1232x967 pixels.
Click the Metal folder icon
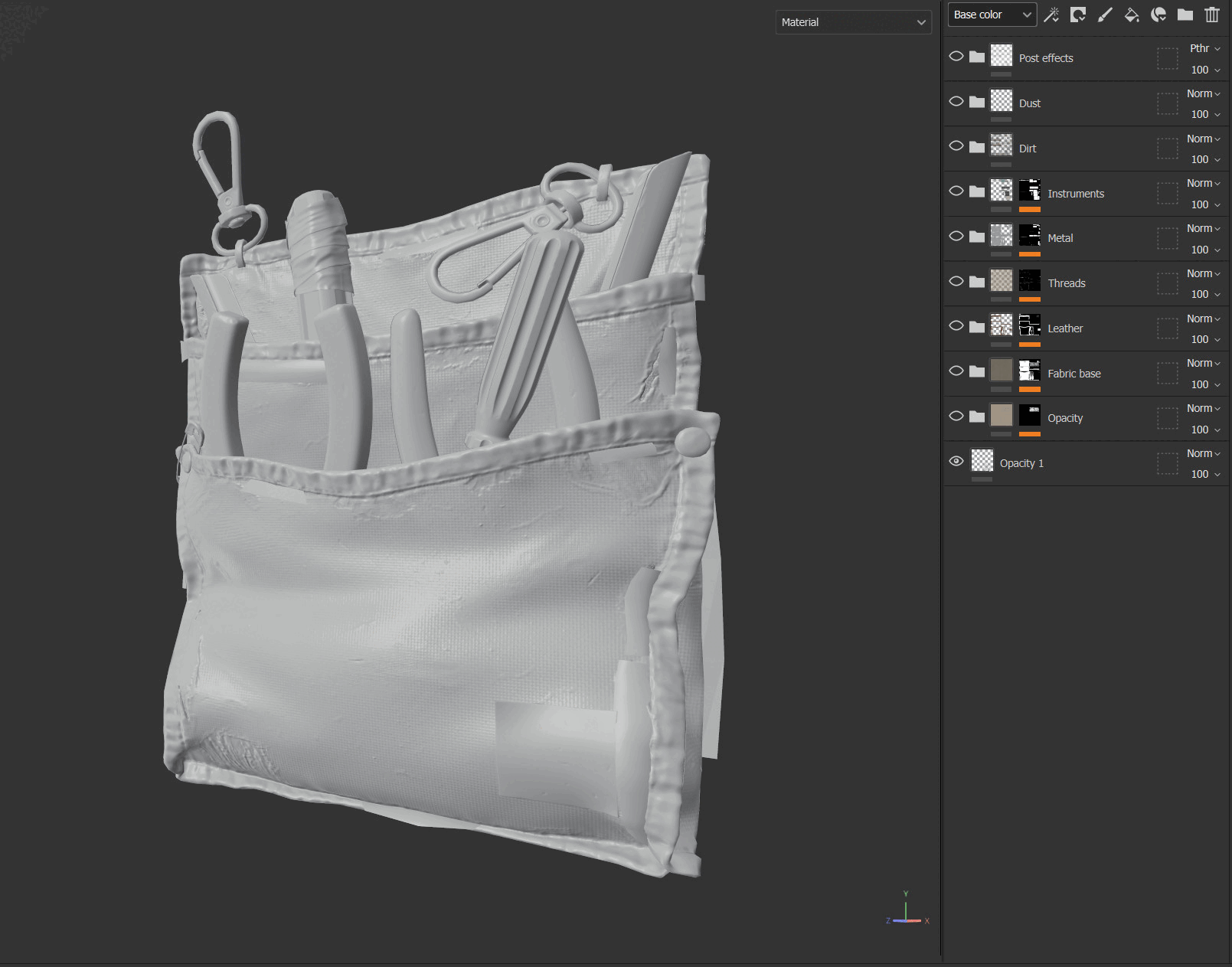[977, 237]
